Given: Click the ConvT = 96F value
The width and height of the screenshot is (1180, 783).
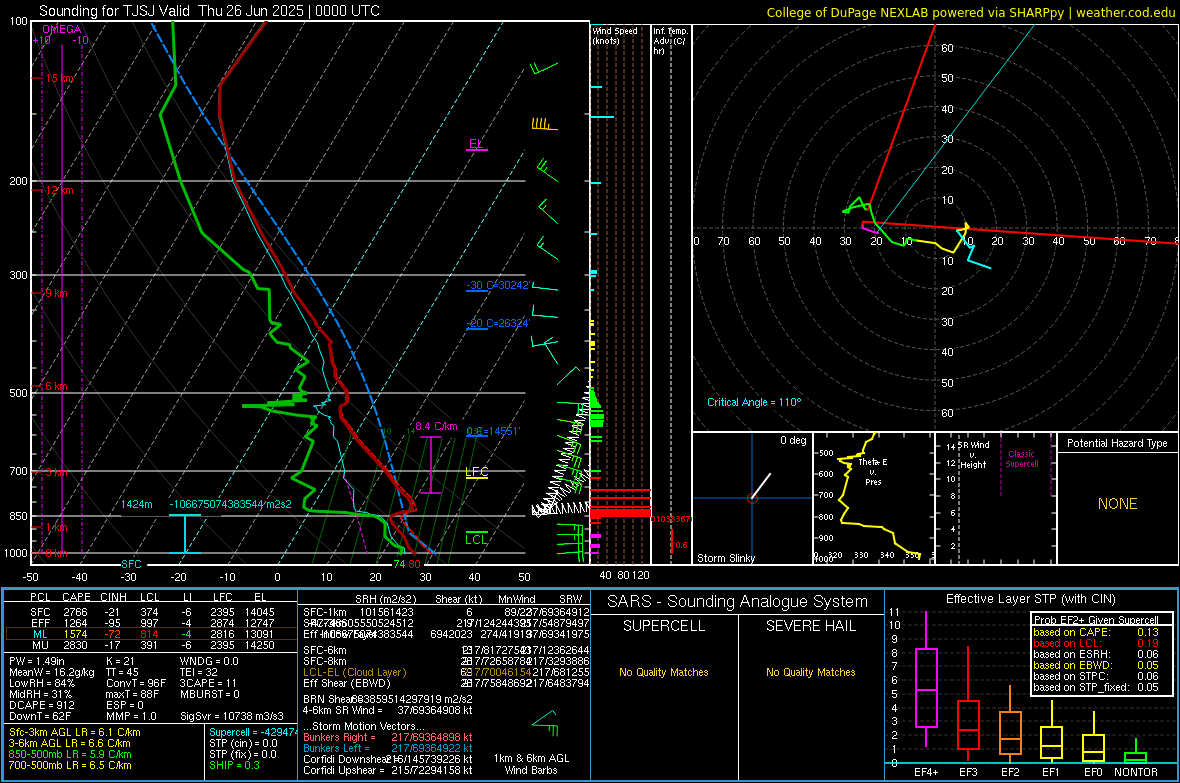Looking at the screenshot, I should (x=136, y=683).
